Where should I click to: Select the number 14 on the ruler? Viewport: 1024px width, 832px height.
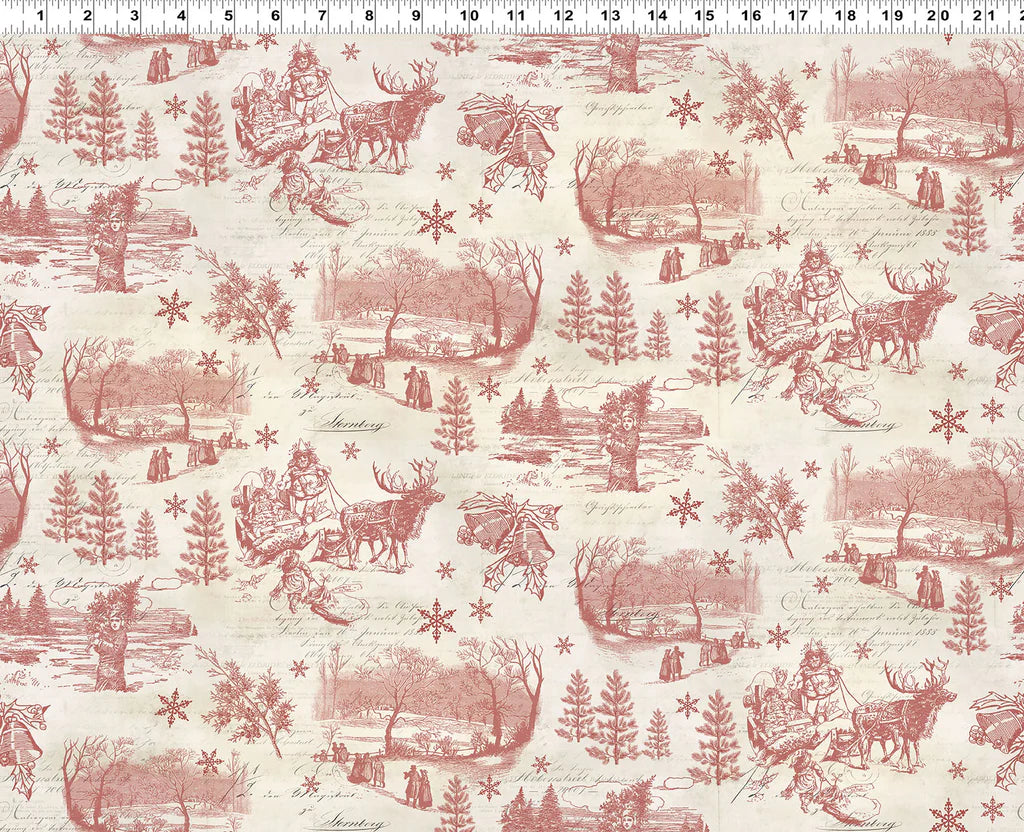[x=657, y=17]
